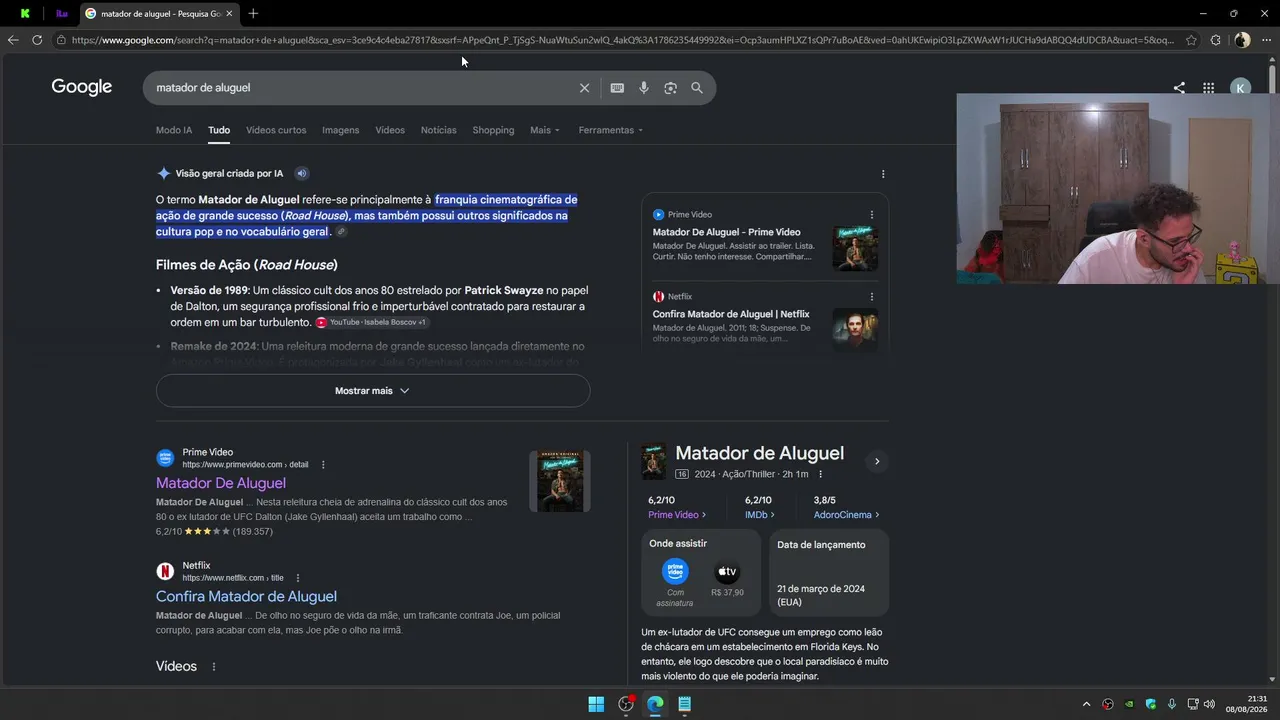Viewport: 1280px width, 720px height.
Task: Open poster thumbnail in the knowledge panel header
Action: (x=654, y=461)
